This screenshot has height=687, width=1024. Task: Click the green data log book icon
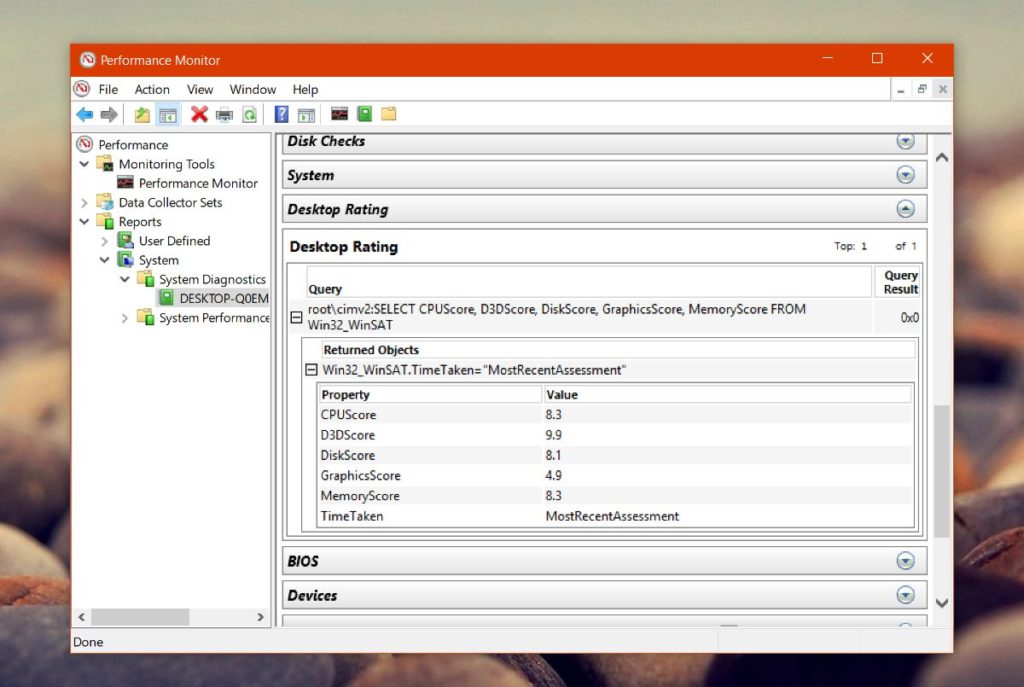363,114
